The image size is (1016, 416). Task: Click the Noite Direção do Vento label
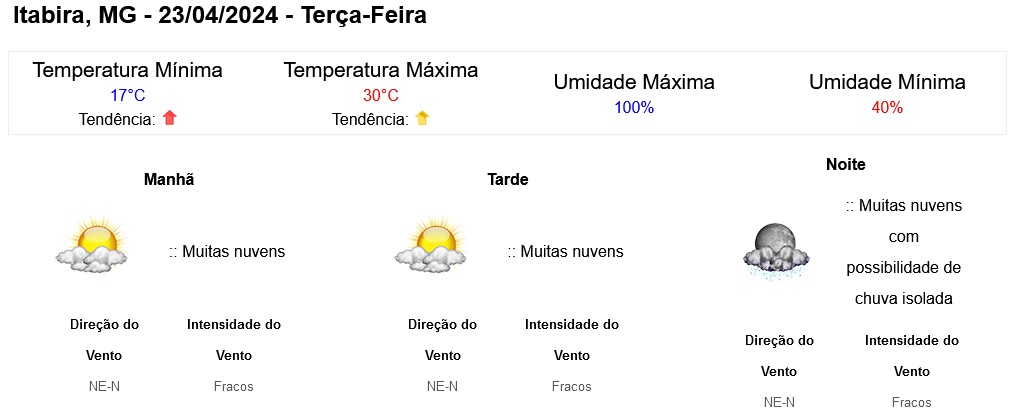779,356
